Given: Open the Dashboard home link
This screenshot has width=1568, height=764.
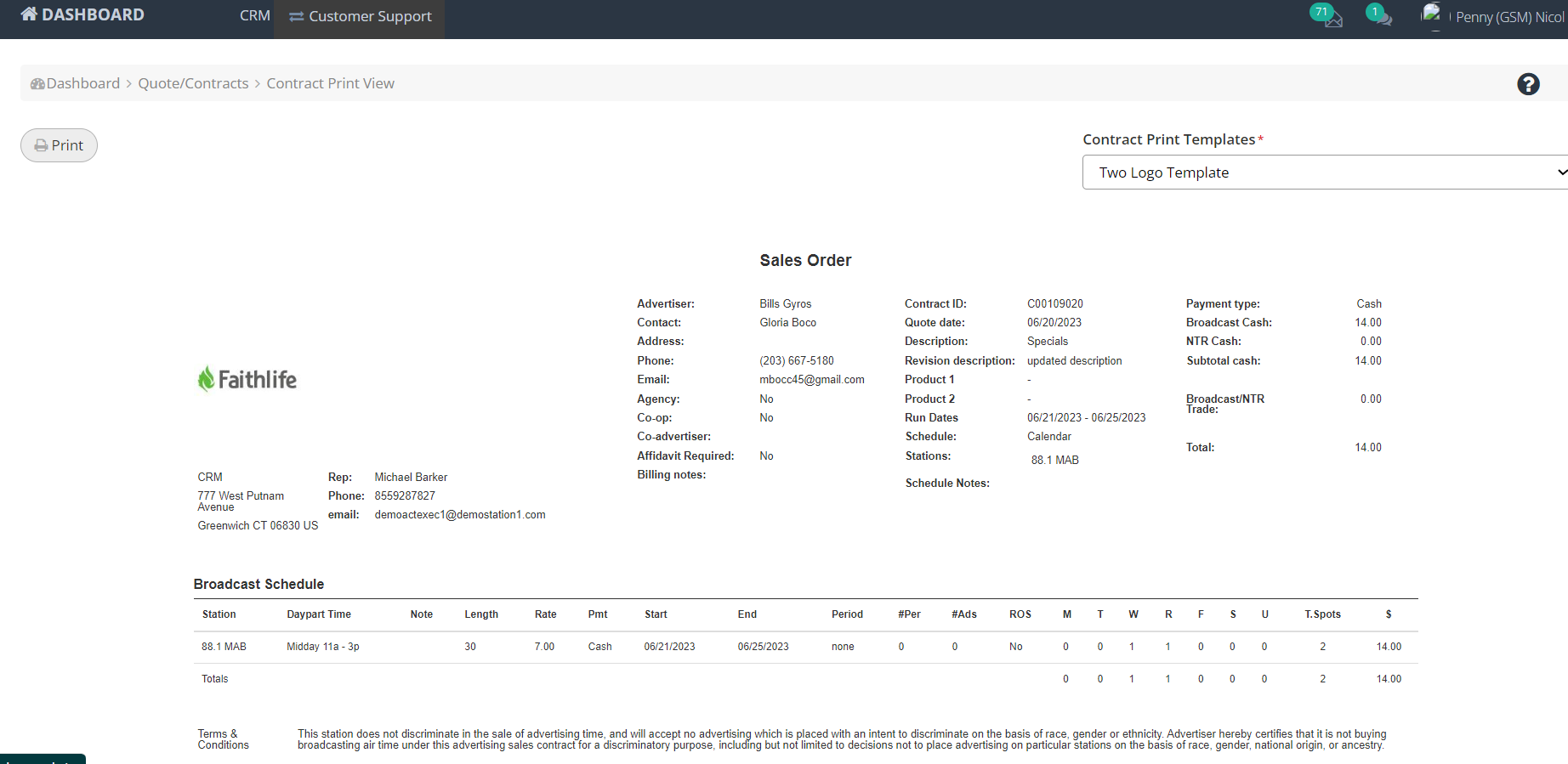Looking at the screenshot, I should pyautogui.click(x=82, y=14).
